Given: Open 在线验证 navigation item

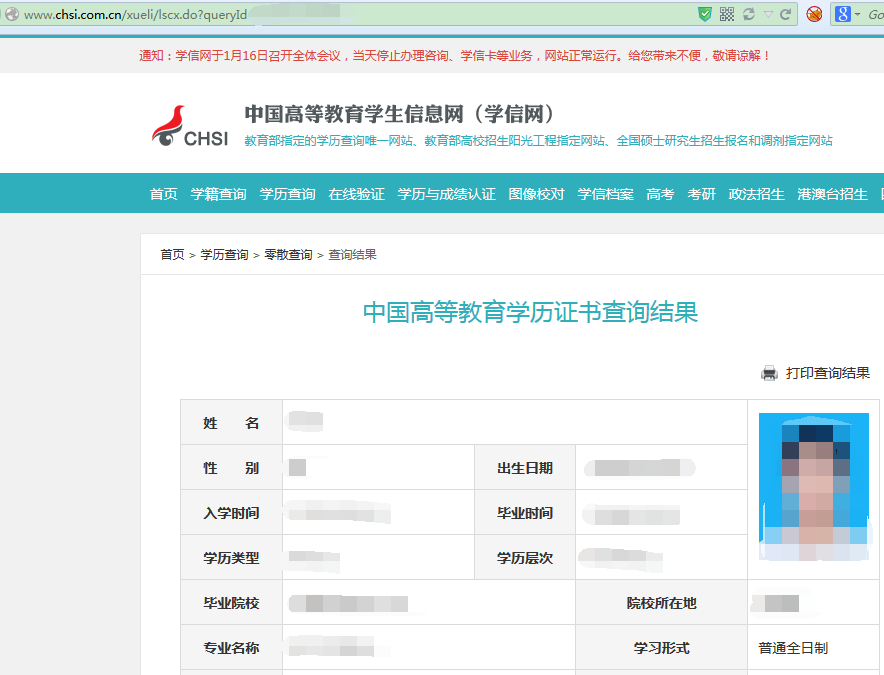Looking at the screenshot, I should click(x=356, y=194).
